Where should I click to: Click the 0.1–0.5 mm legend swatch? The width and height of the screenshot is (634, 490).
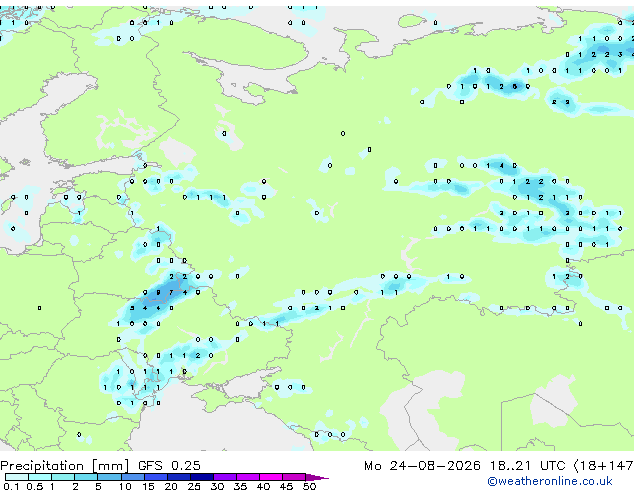(17, 477)
